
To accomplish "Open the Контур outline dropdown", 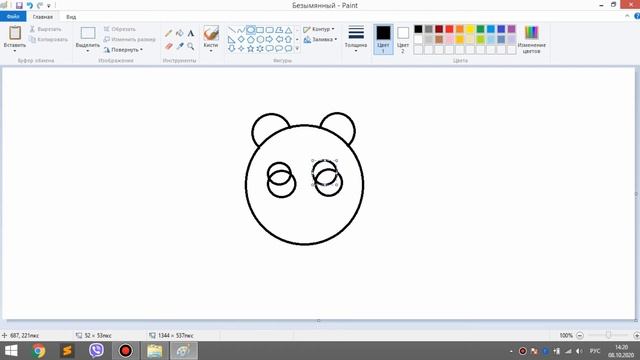I will [x=319, y=29].
